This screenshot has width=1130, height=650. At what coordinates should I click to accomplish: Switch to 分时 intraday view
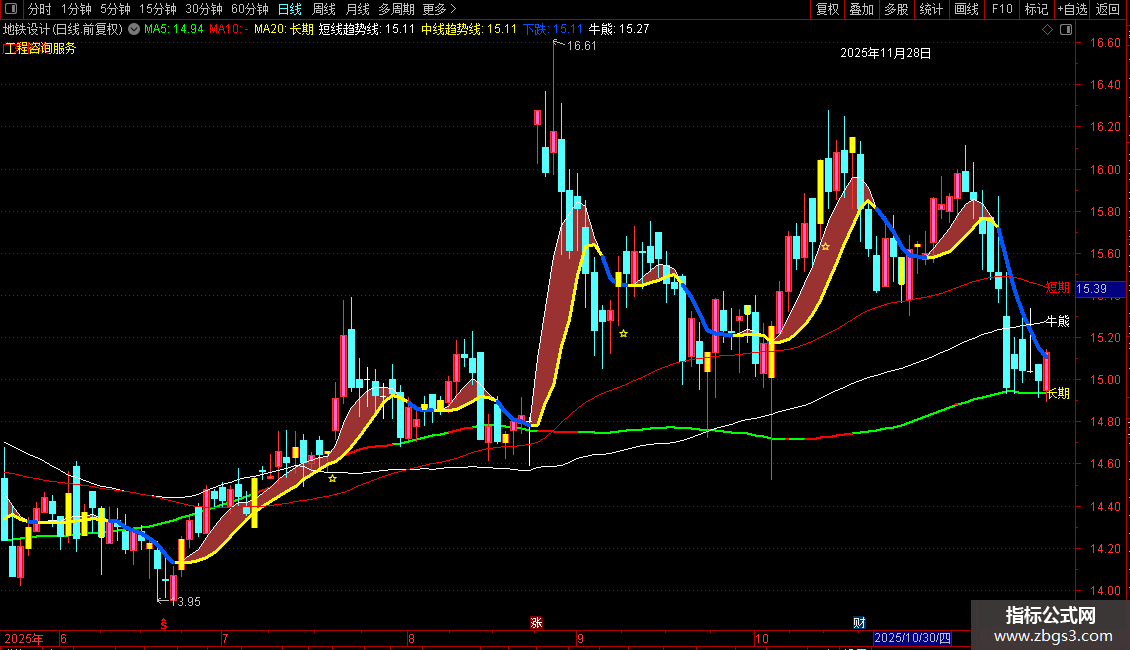point(40,9)
